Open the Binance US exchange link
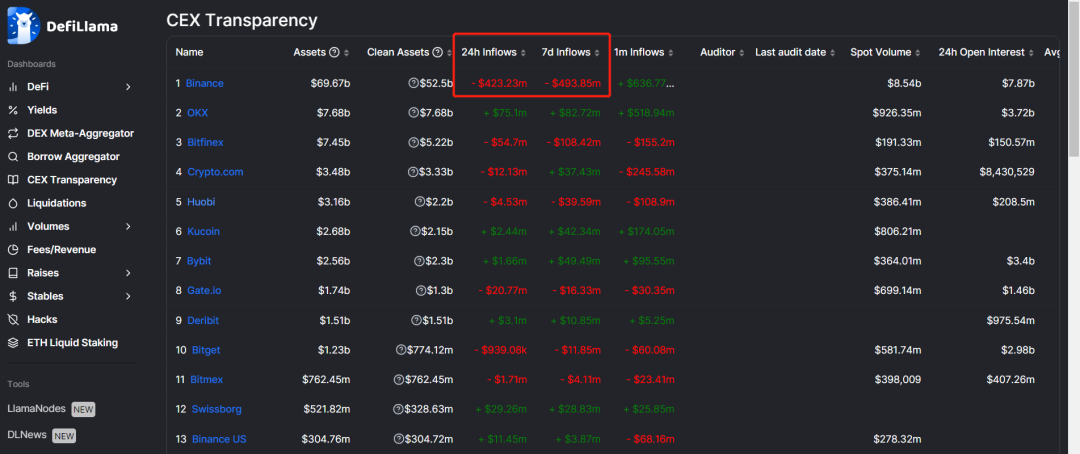This screenshot has height=454, width=1080. click(219, 439)
